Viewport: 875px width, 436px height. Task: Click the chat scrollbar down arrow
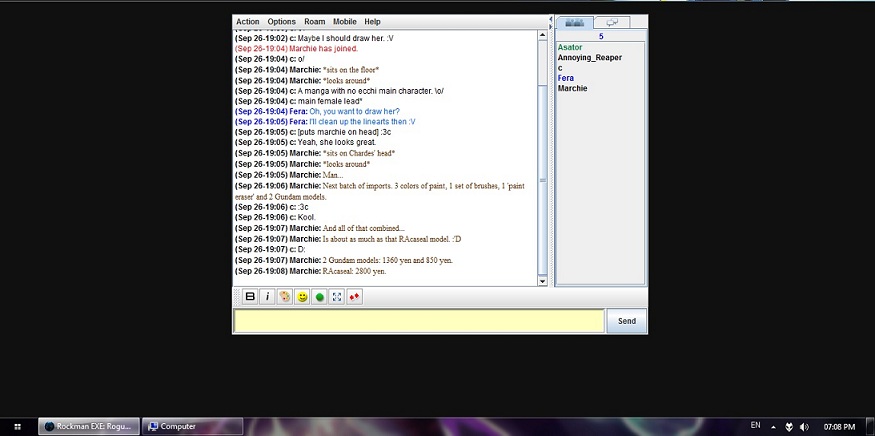[542, 281]
